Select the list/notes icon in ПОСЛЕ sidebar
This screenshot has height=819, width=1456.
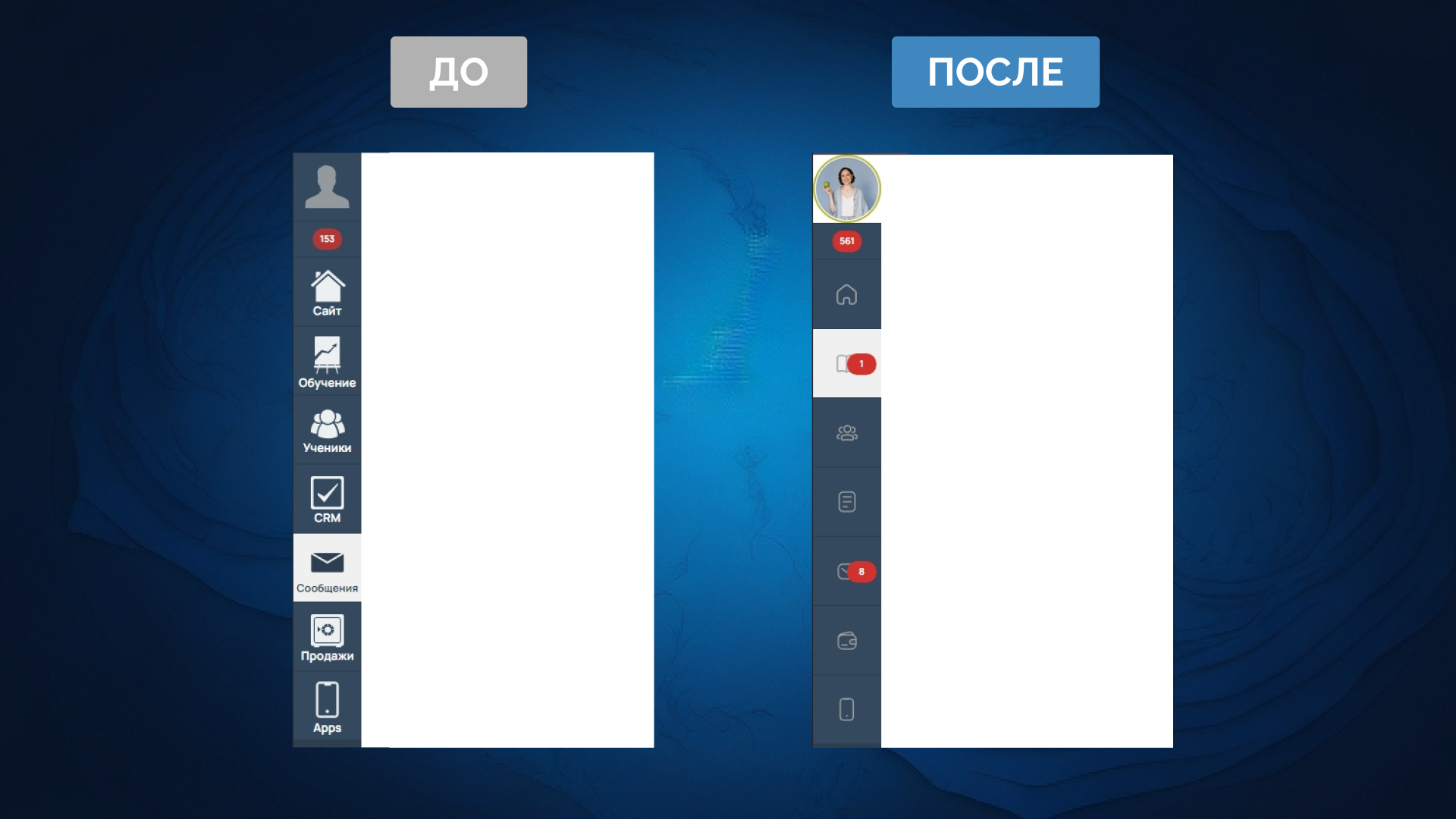pos(847,501)
